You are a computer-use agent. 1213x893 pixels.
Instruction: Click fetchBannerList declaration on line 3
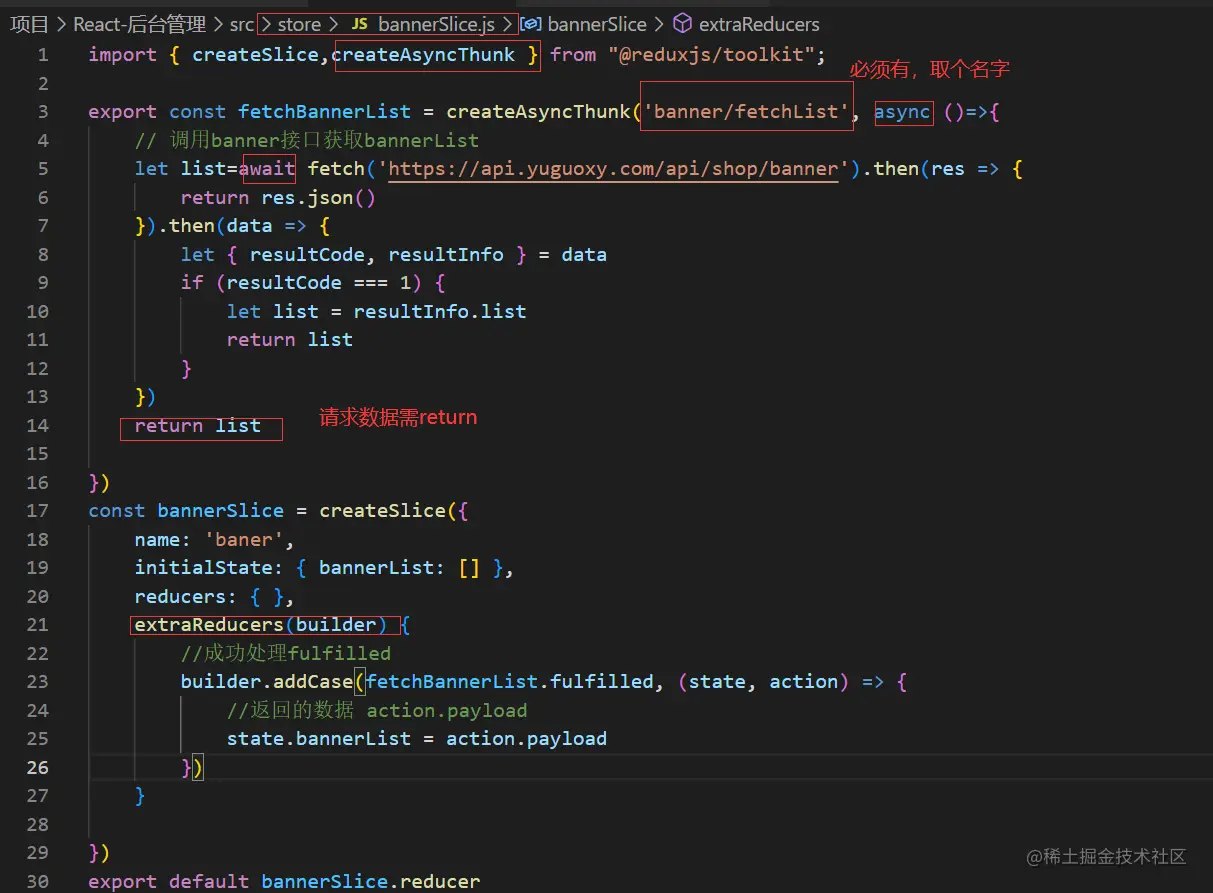coord(324,111)
